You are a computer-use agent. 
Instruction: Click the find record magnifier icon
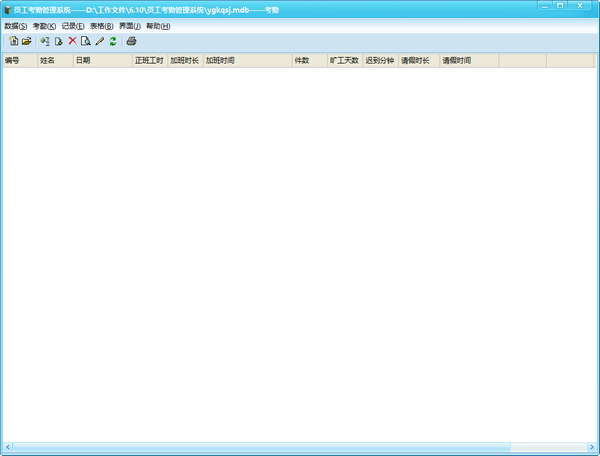click(x=86, y=41)
